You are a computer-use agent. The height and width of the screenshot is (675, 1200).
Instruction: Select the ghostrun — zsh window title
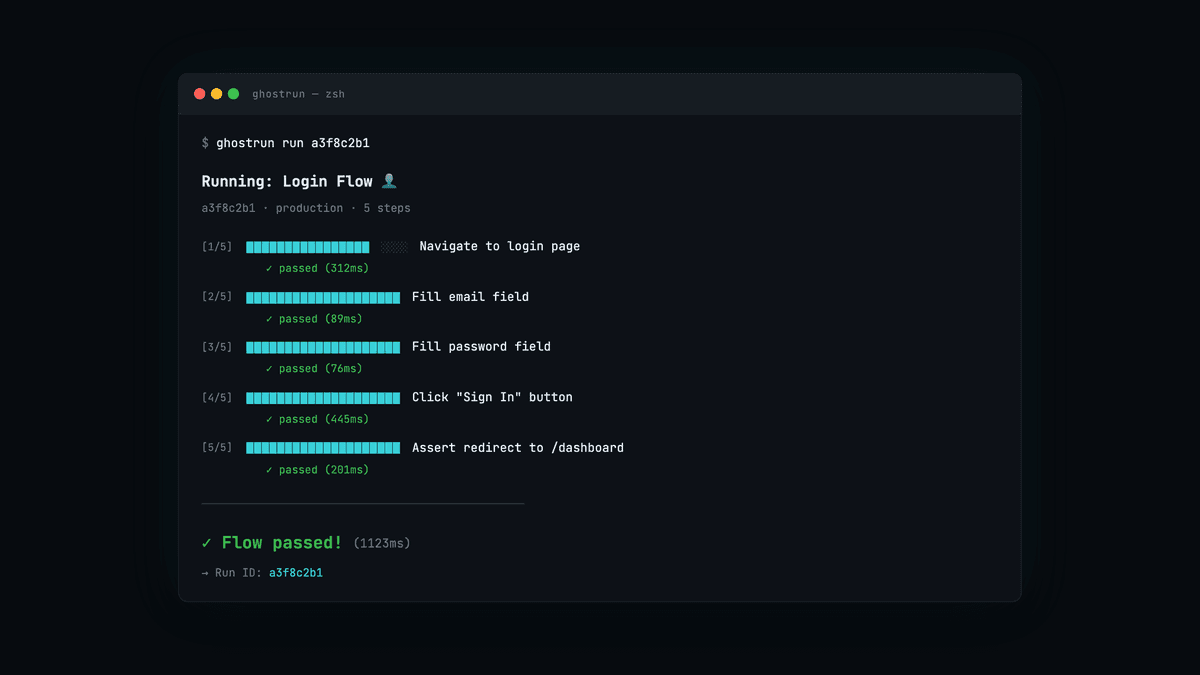pyautogui.click(x=298, y=94)
